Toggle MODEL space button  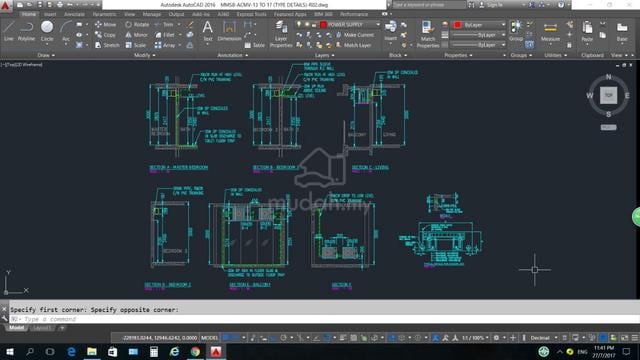click(x=209, y=338)
